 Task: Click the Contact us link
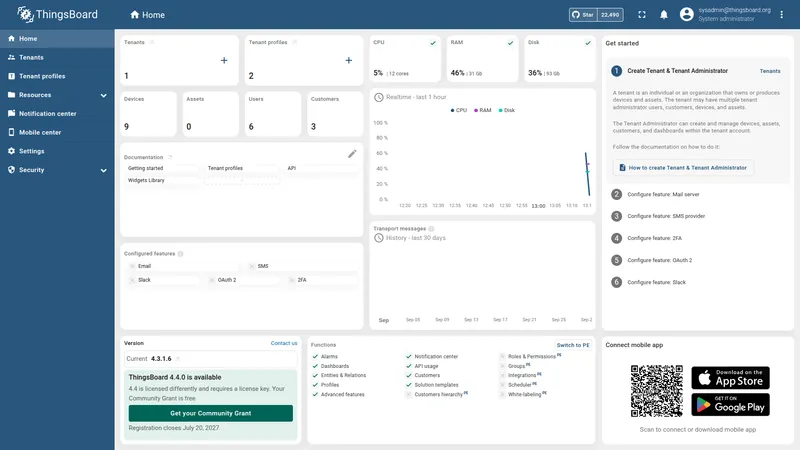pos(284,343)
